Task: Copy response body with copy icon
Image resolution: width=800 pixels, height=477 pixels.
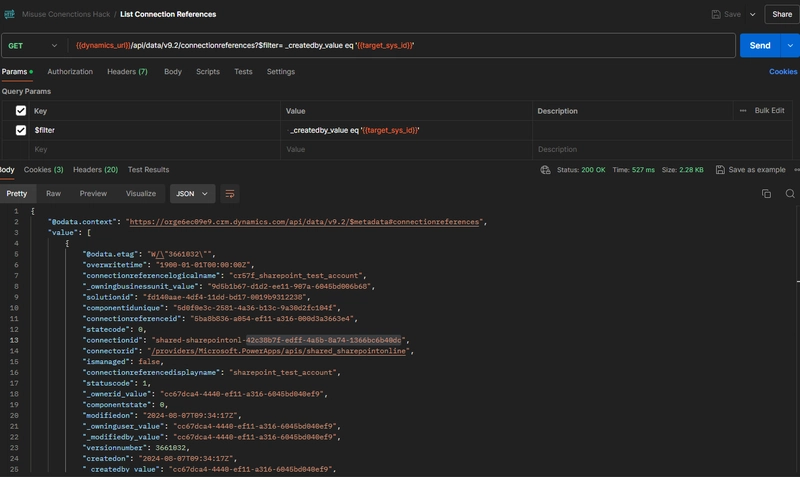Action: [x=766, y=193]
